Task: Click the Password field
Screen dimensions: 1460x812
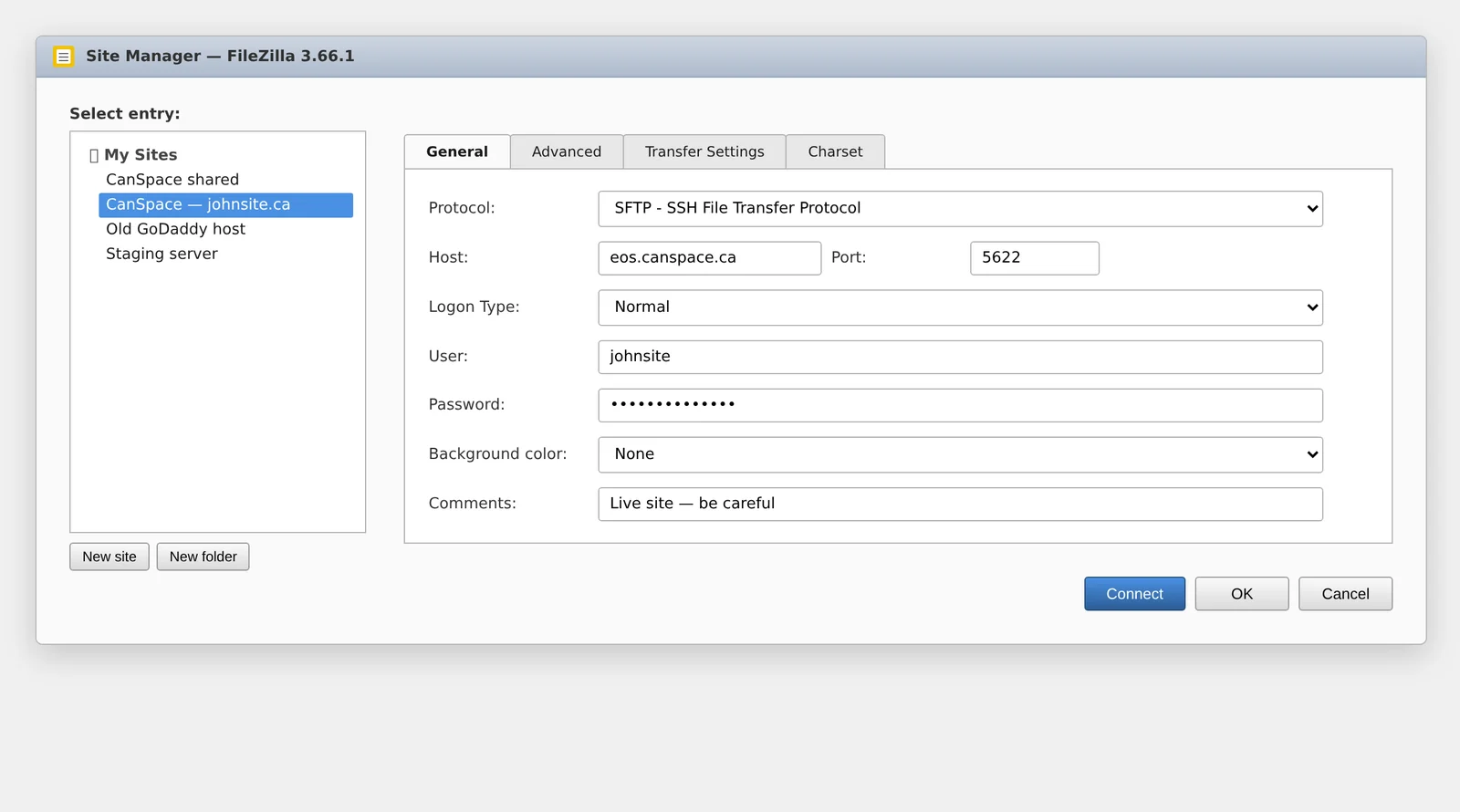Action: pyautogui.click(x=960, y=405)
